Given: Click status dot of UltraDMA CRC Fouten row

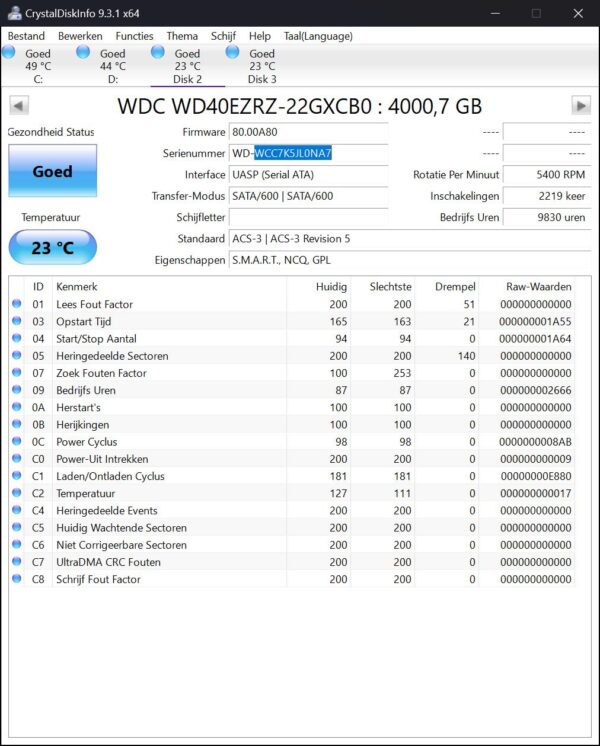Looking at the screenshot, I should 17,561.
